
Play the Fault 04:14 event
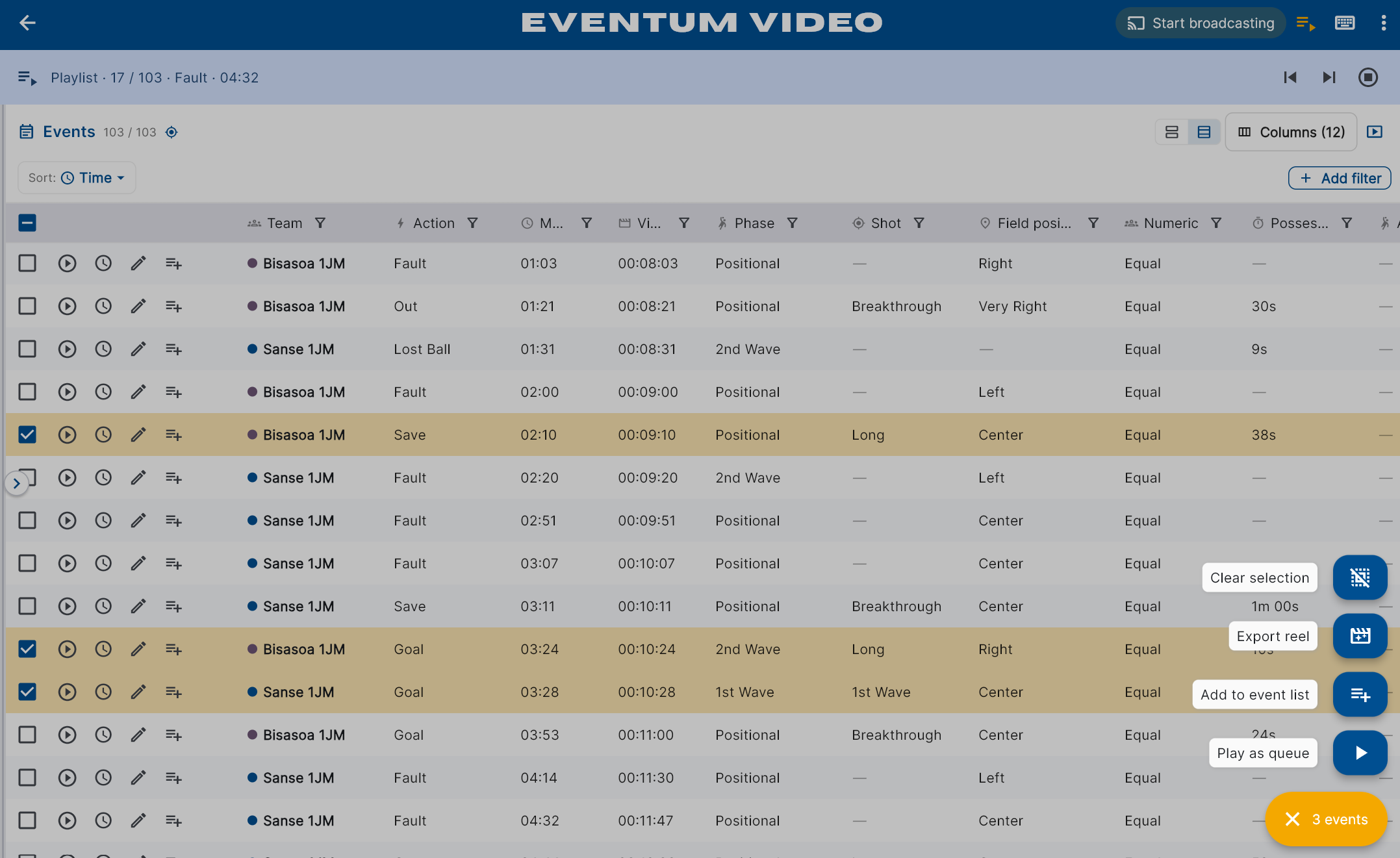coord(67,778)
